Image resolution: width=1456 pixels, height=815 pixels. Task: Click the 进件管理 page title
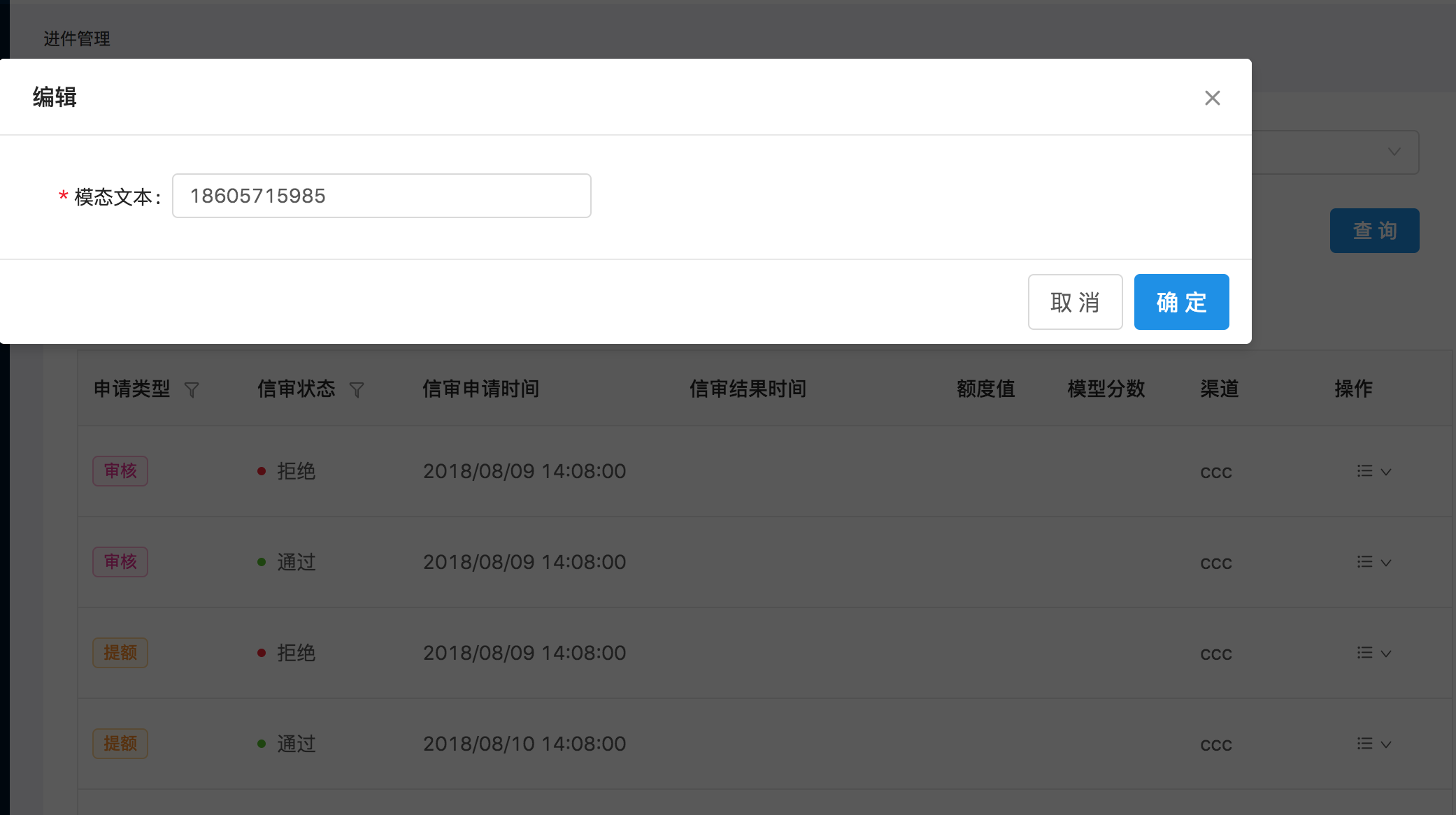click(x=77, y=38)
